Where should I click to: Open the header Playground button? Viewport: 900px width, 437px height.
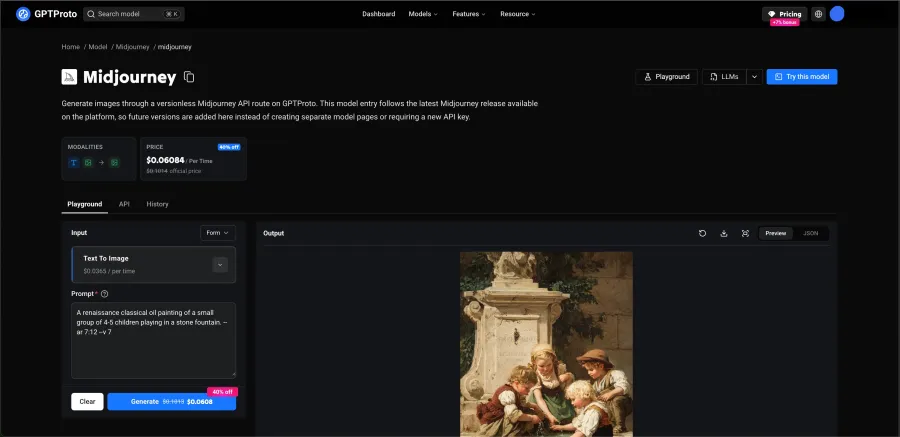pyautogui.click(x=666, y=76)
